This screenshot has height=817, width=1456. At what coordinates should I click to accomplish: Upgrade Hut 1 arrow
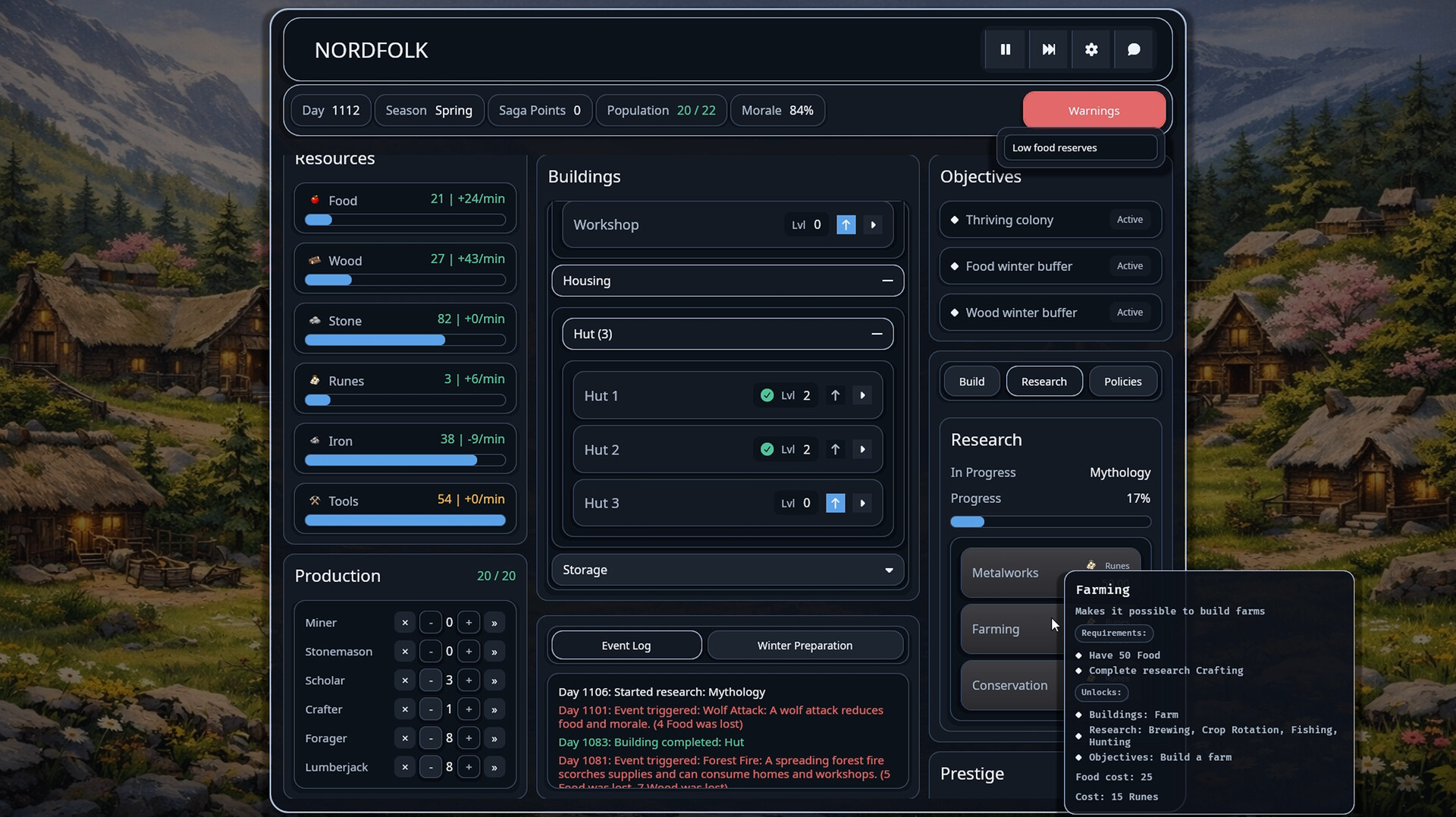(x=835, y=395)
